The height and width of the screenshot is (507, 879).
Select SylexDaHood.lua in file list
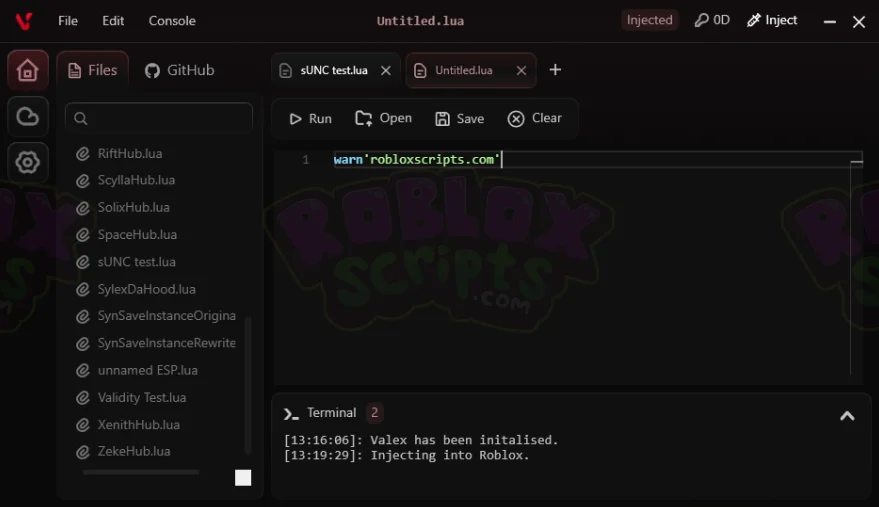(x=146, y=289)
